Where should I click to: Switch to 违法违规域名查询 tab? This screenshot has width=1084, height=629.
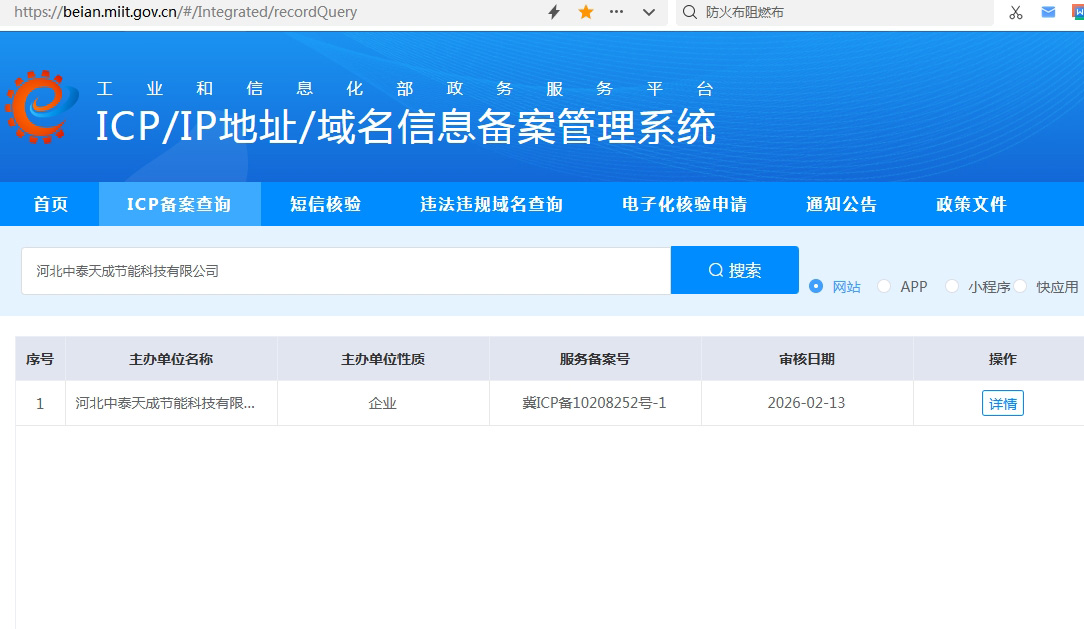[491, 204]
